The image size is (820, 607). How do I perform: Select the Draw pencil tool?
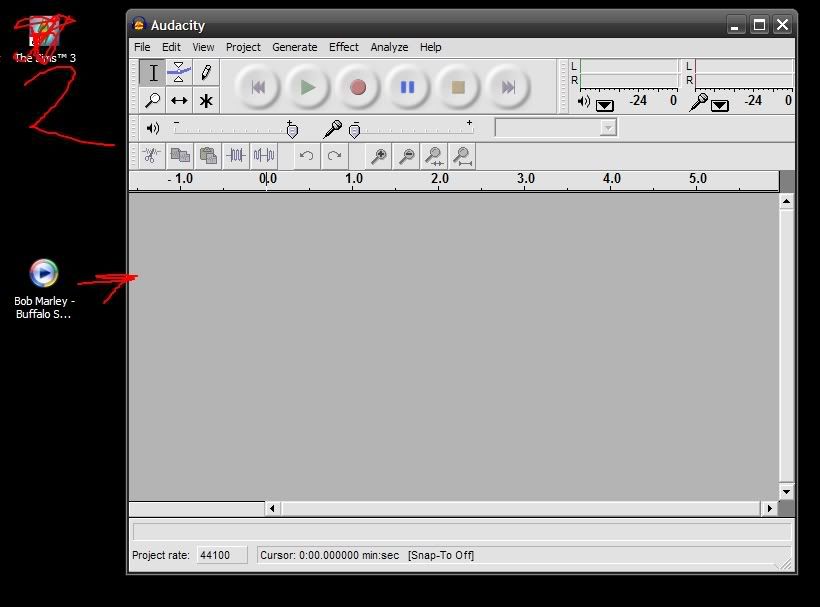click(206, 73)
